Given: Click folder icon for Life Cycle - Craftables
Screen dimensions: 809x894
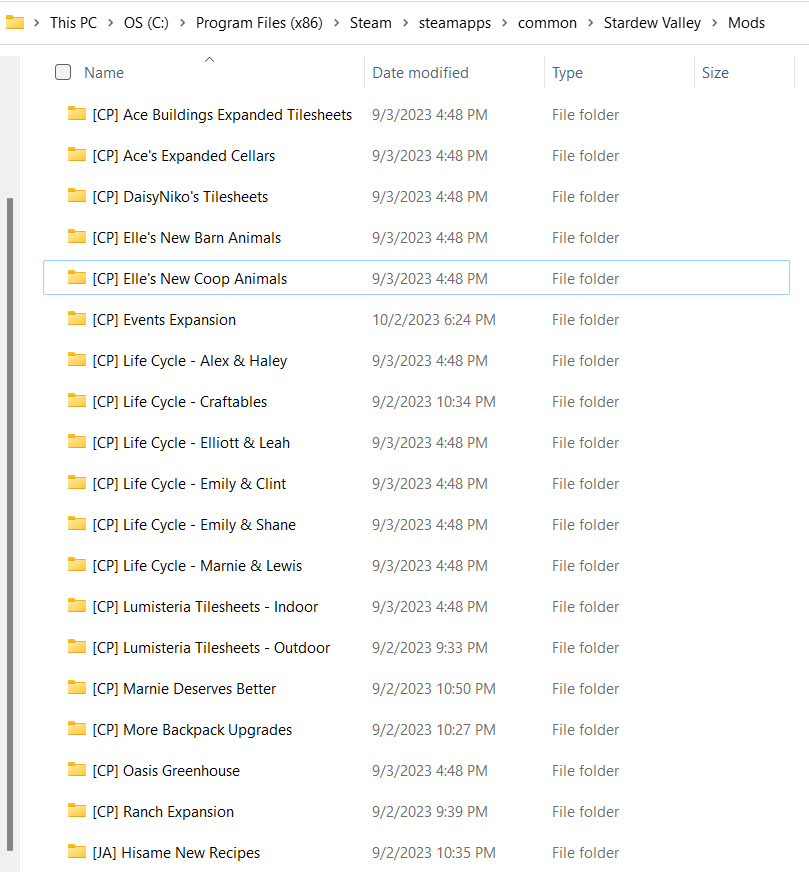Looking at the screenshot, I should click(77, 401).
